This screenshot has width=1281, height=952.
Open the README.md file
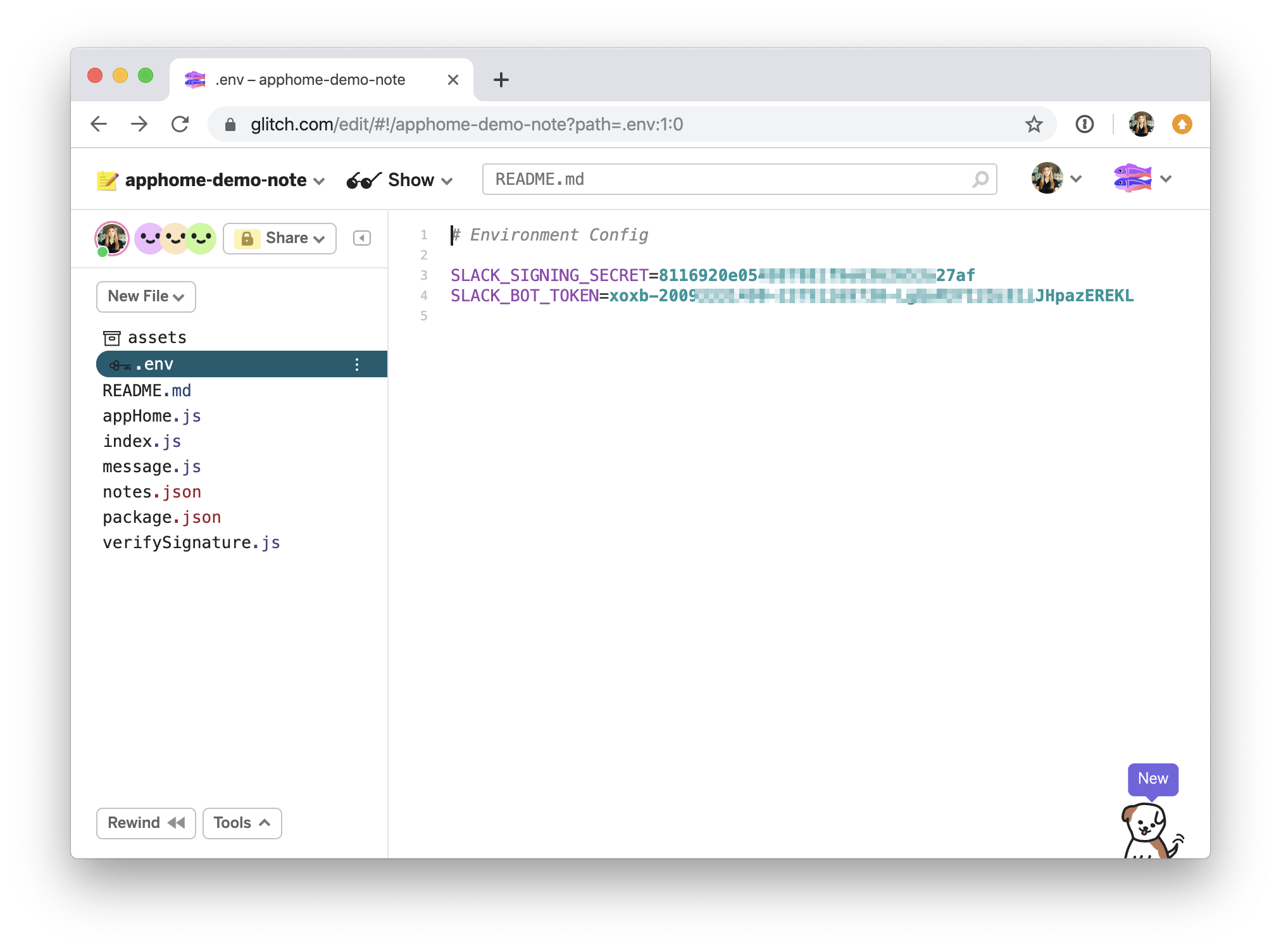coord(147,390)
